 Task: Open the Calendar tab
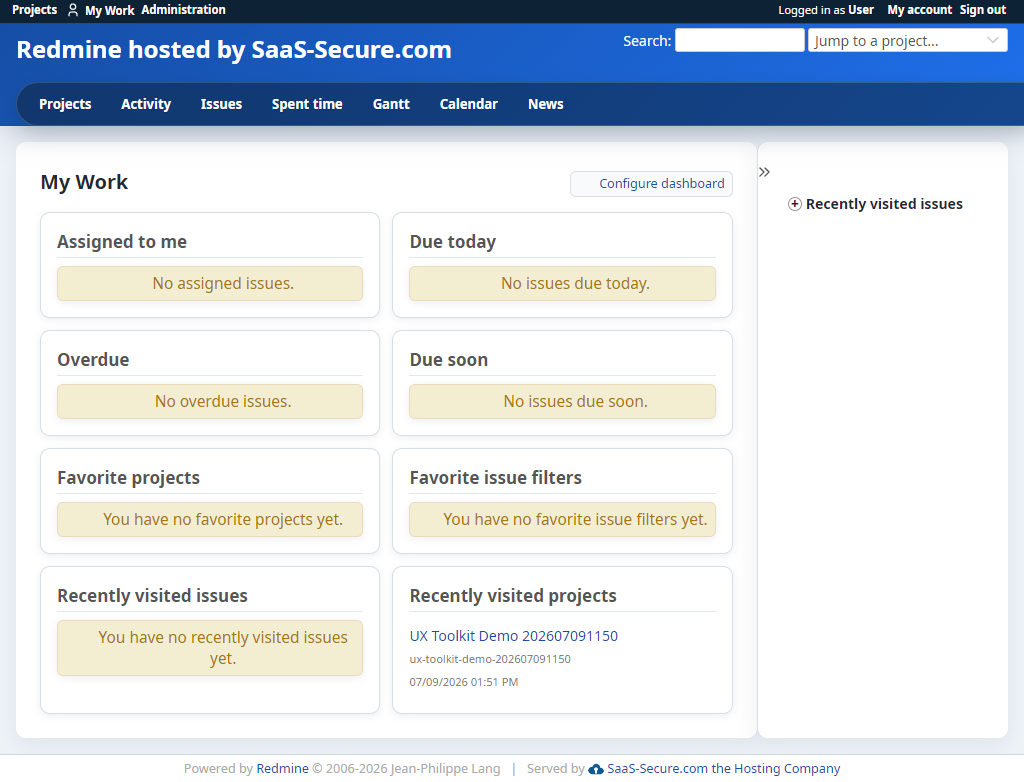tap(468, 104)
